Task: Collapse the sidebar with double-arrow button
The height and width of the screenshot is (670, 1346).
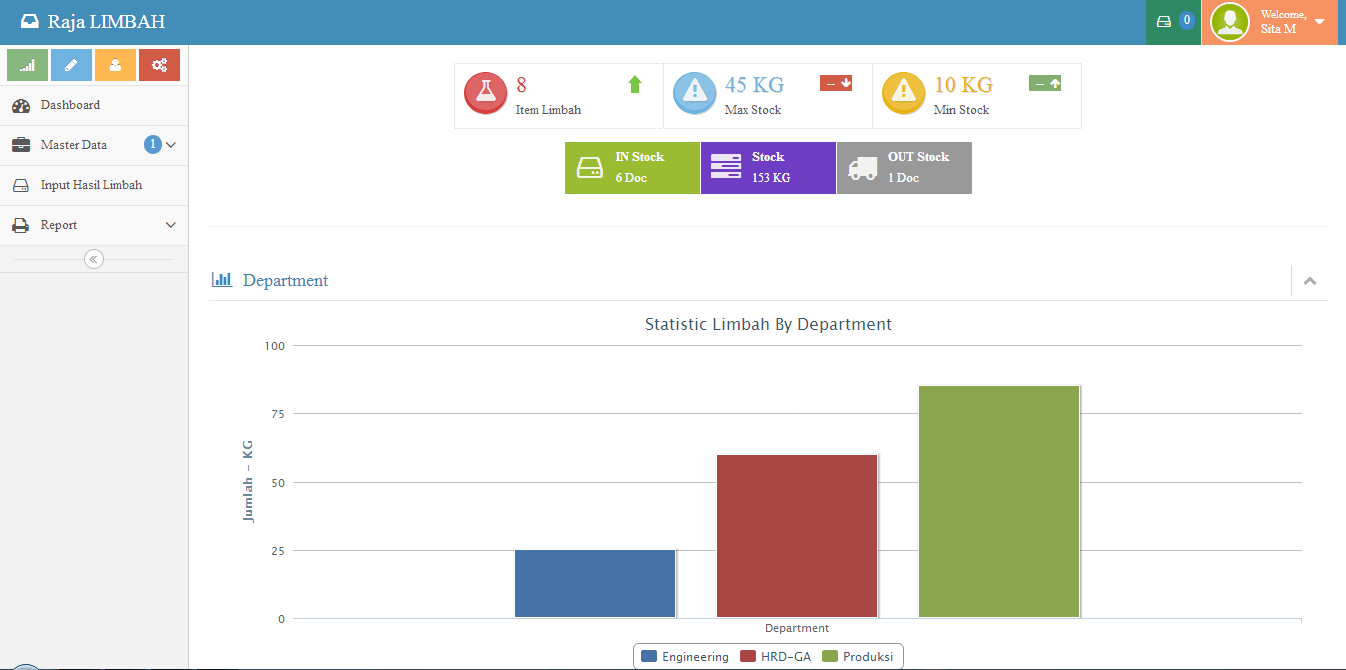Action: (x=94, y=259)
